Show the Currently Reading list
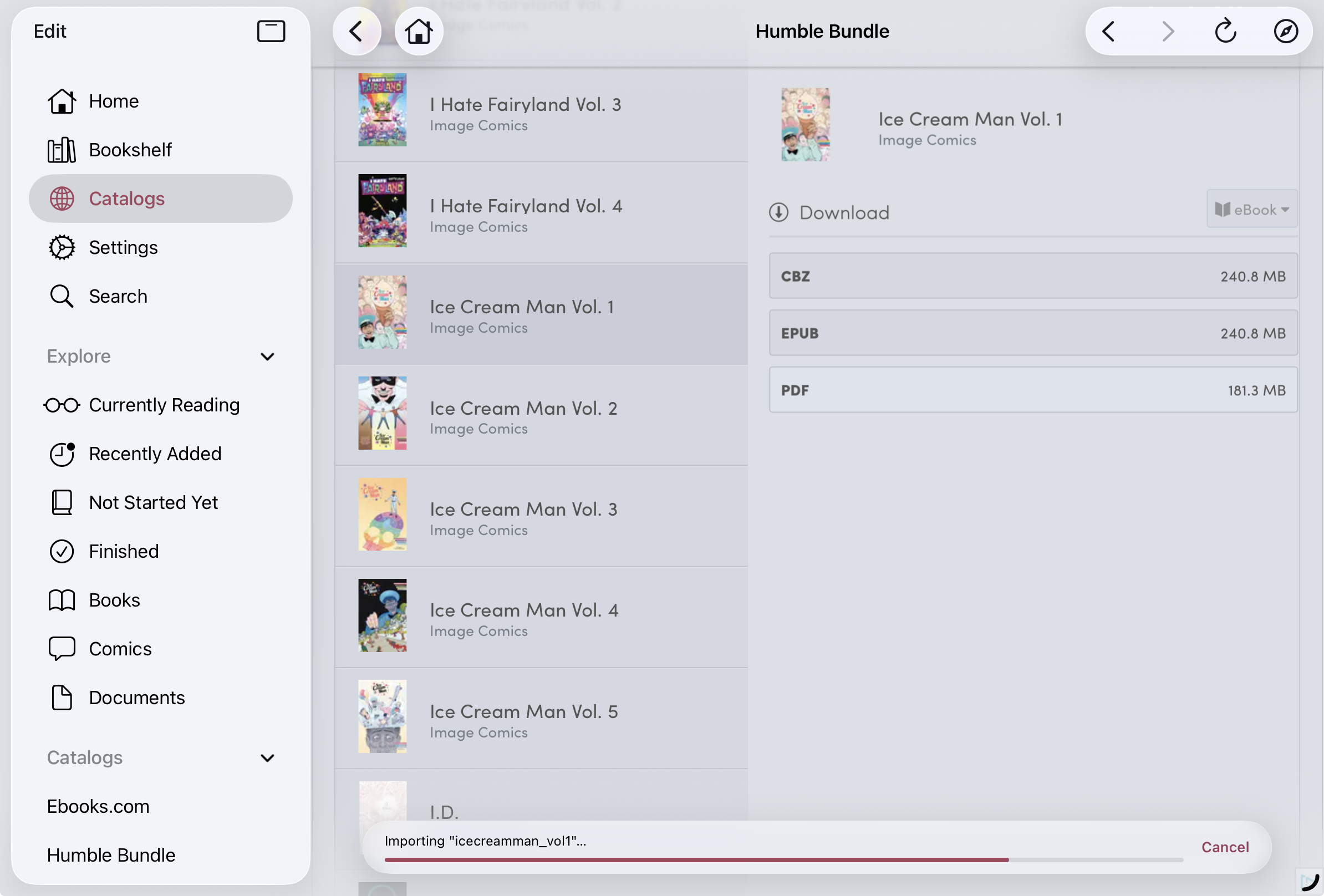 click(x=161, y=405)
